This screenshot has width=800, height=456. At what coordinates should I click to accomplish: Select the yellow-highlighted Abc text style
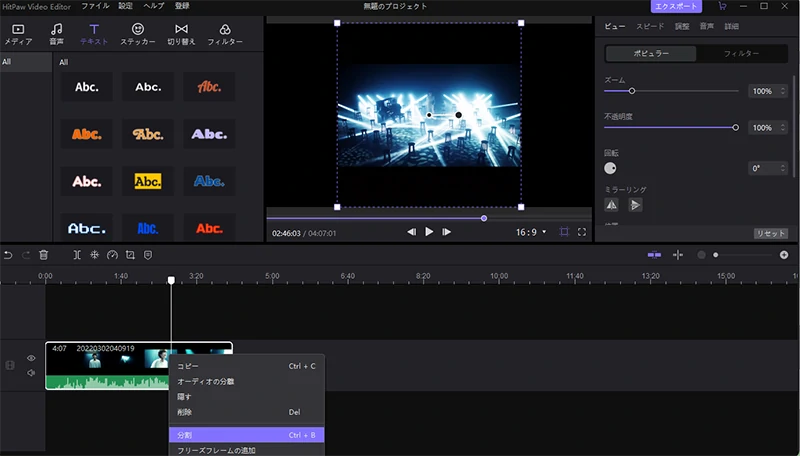tap(148, 181)
